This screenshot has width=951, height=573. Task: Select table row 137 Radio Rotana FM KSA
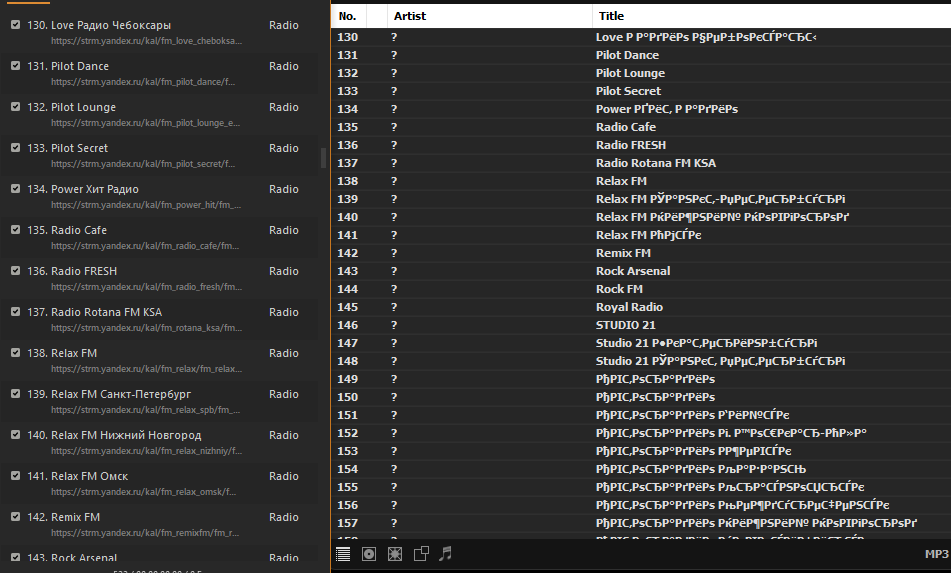point(641,163)
